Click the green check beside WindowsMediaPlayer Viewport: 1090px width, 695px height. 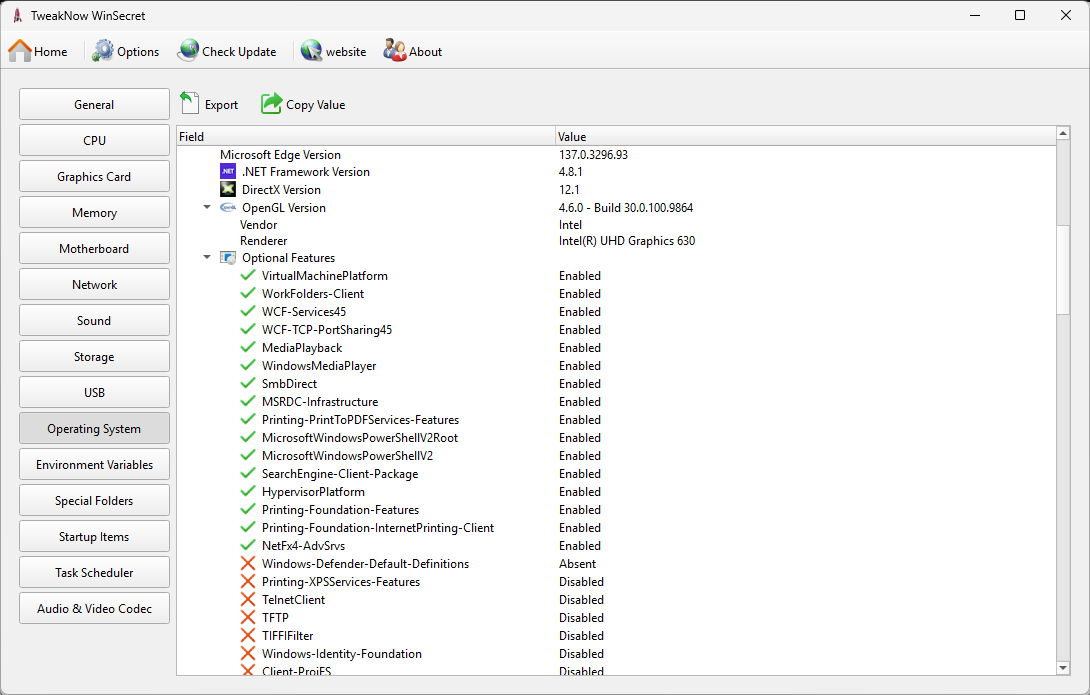pyautogui.click(x=247, y=366)
